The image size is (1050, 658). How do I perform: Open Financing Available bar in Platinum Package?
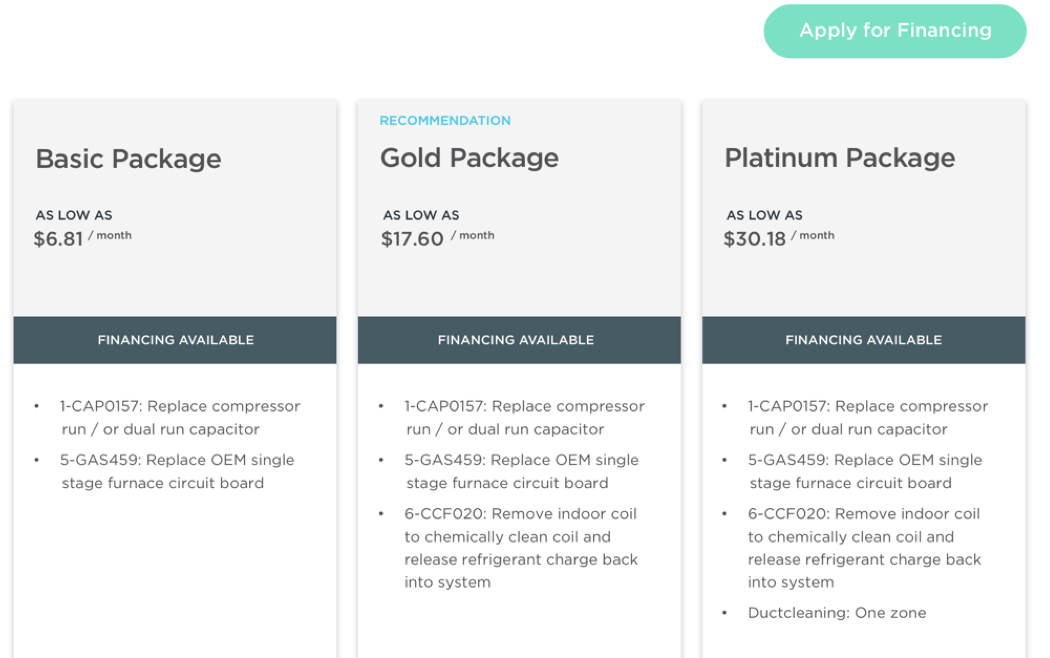click(x=863, y=340)
